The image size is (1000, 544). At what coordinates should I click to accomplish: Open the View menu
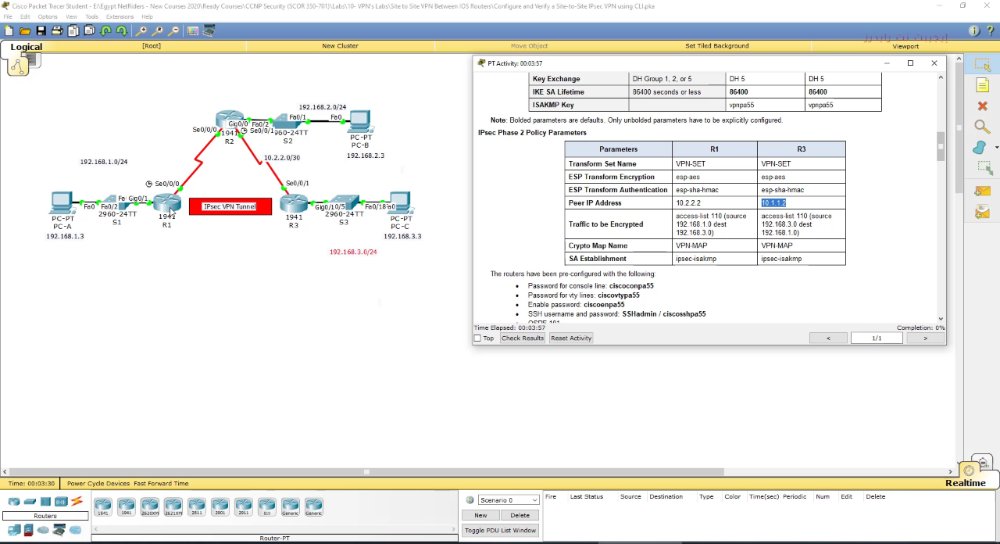(71, 17)
